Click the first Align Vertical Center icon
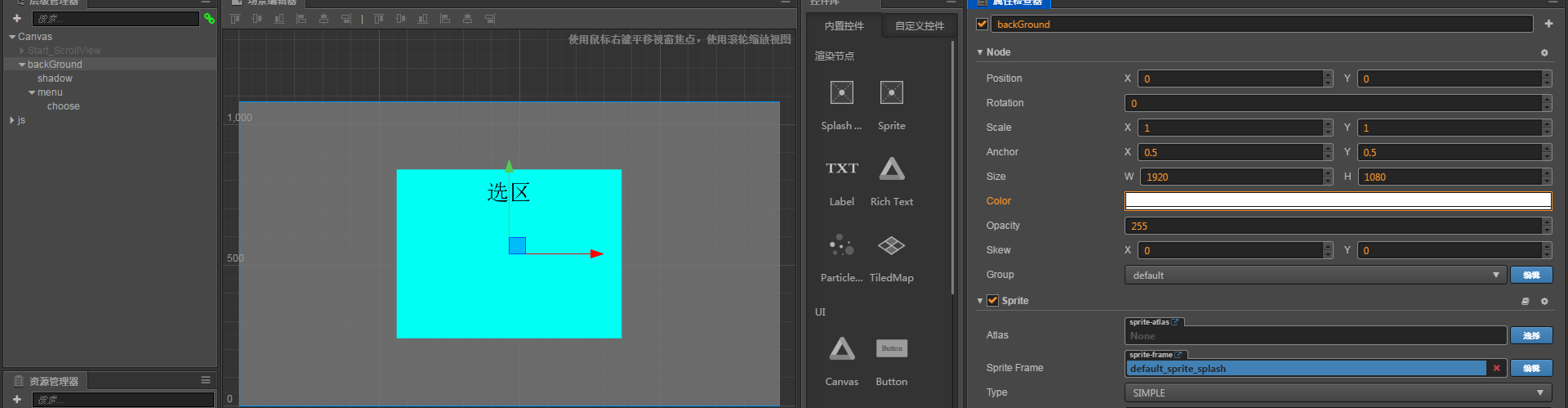The height and width of the screenshot is (408, 1568). (x=257, y=18)
